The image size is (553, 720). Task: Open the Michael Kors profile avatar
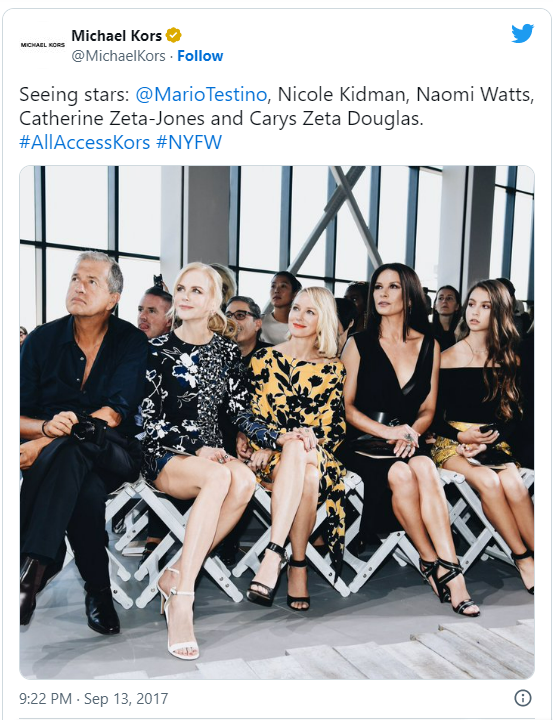coord(43,45)
